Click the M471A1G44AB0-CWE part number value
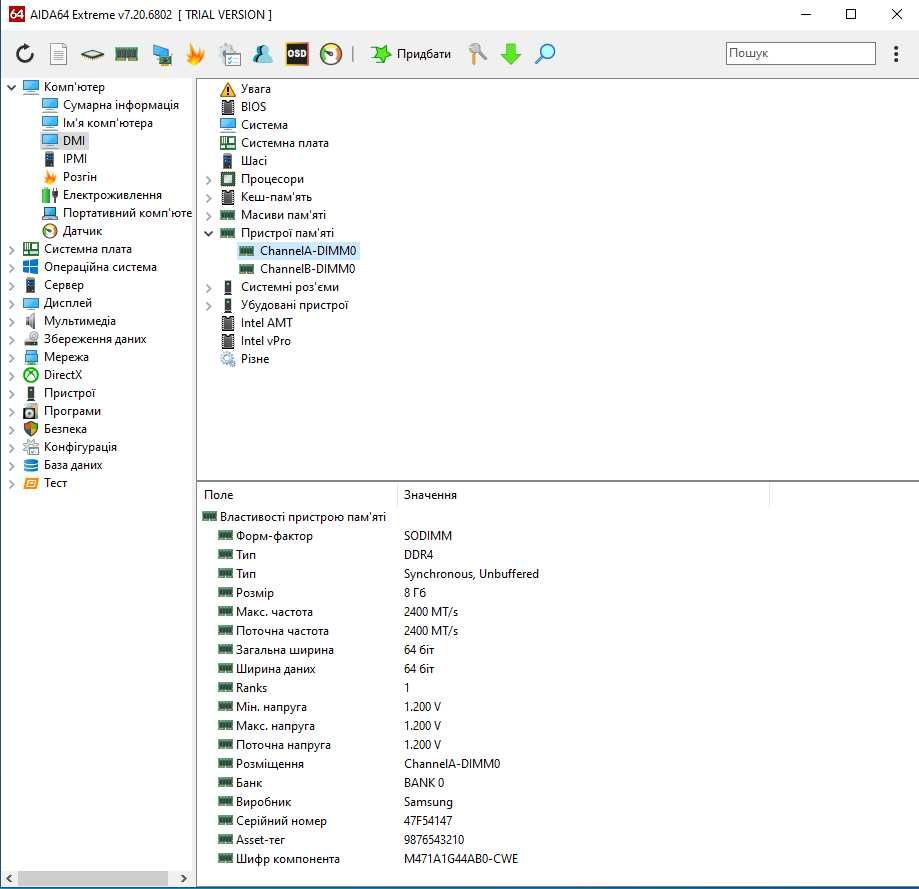The height and width of the screenshot is (889, 919). (461, 859)
